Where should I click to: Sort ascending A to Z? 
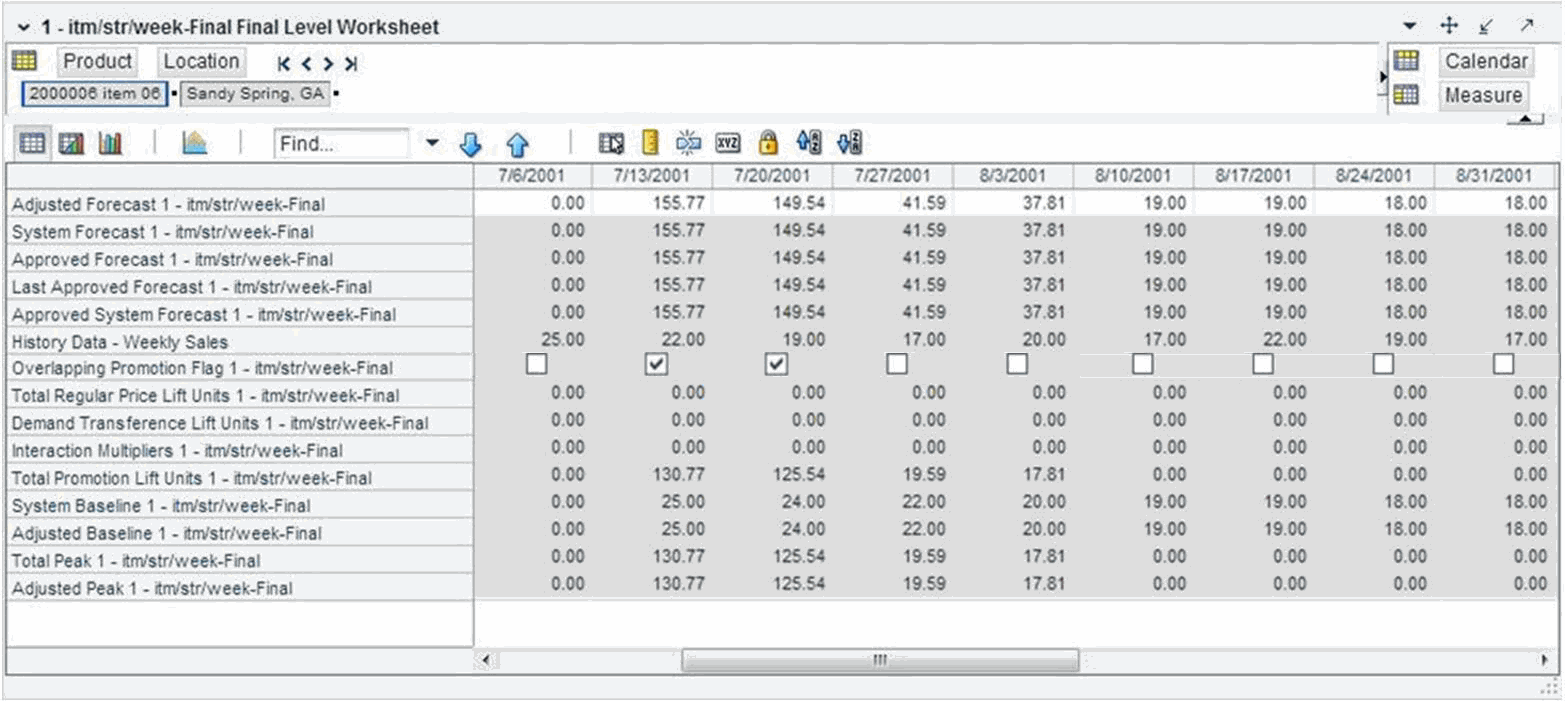(x=808, y=143)
